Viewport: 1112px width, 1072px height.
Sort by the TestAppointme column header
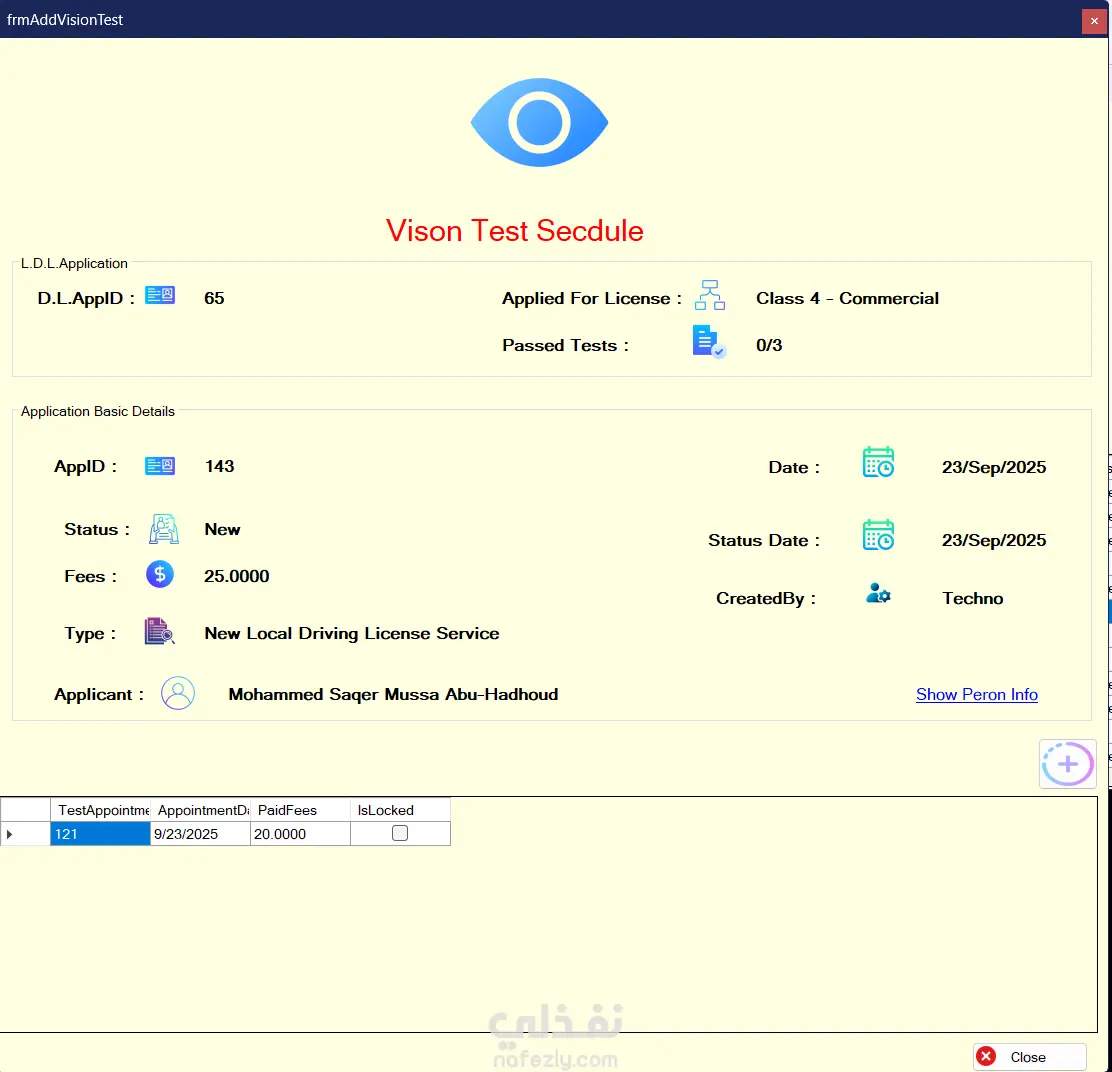coord(100,810)
